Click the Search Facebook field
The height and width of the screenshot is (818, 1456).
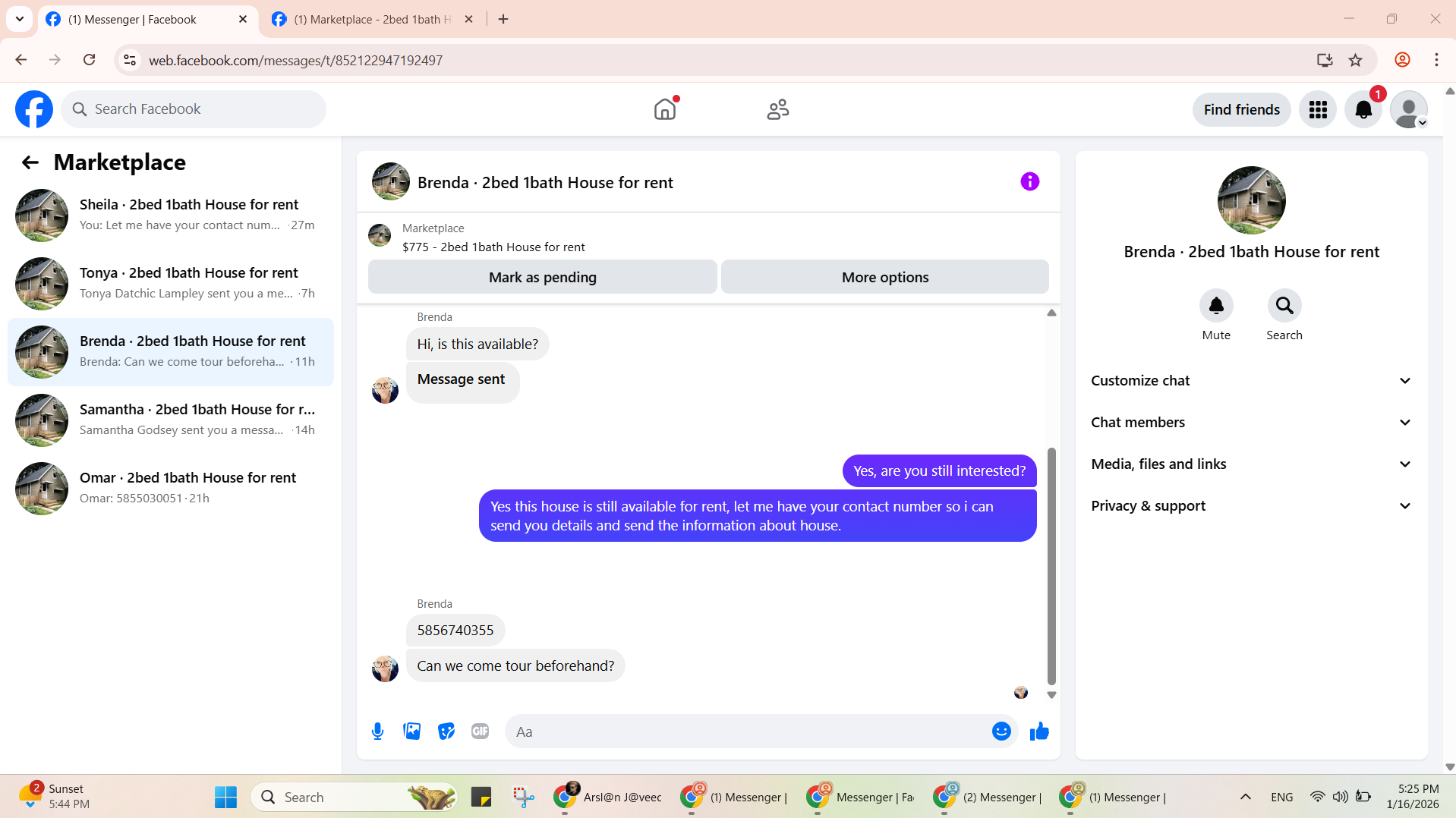coord(194,109)
